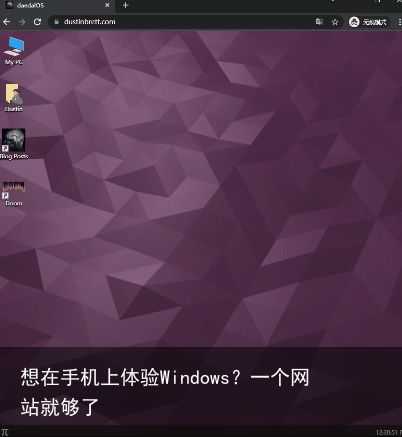Viewport: 402px width, 437px height.
Task: Click the daedalOS tab favicon
Action: [9, 5]
